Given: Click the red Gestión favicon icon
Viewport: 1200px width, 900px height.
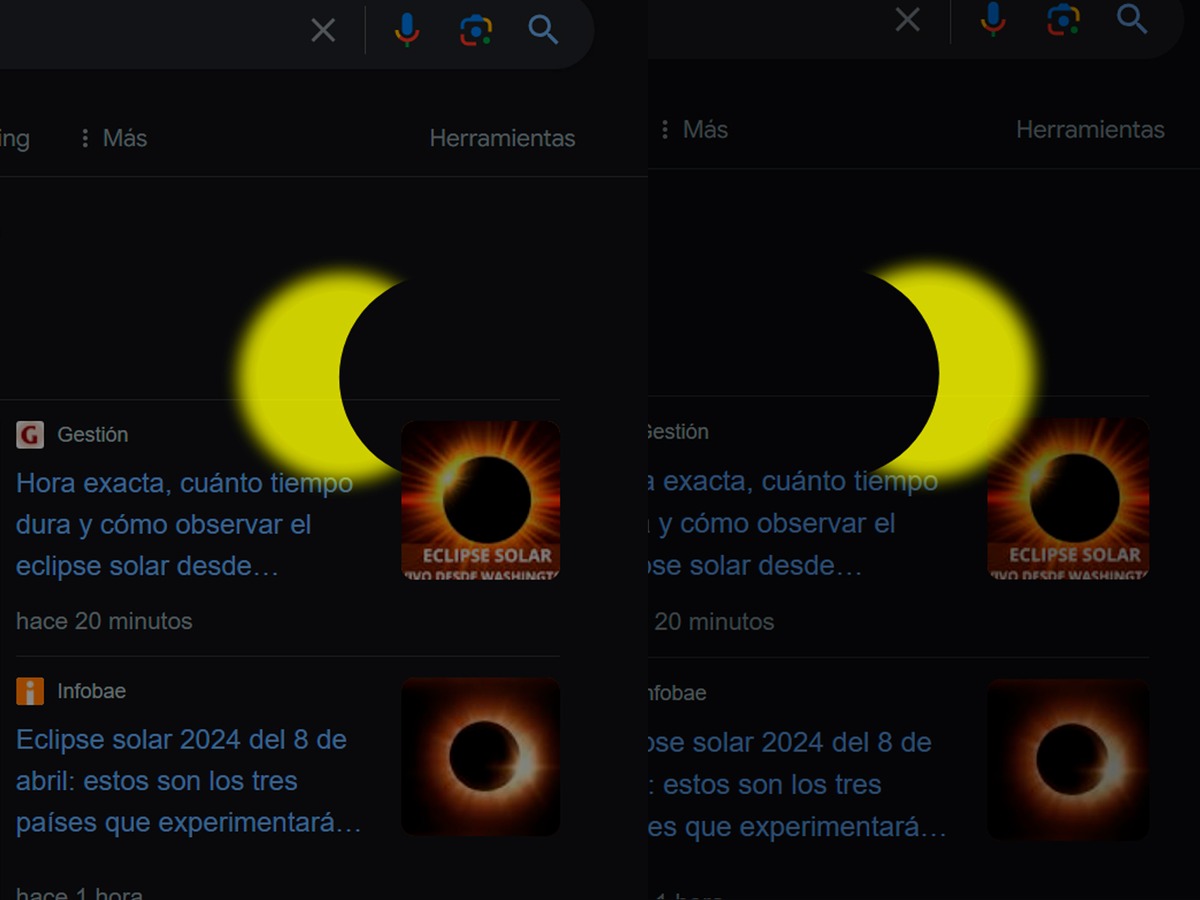Looking at the screenshot, I should click(30, 435).
